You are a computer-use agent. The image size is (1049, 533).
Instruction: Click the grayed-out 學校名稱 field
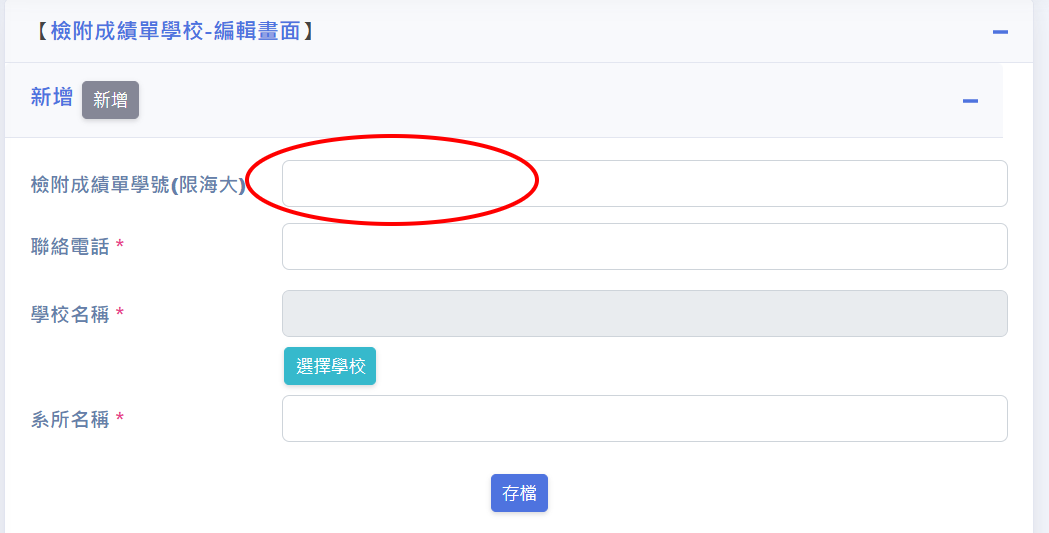pyautogui.click(x=644, y=314)
